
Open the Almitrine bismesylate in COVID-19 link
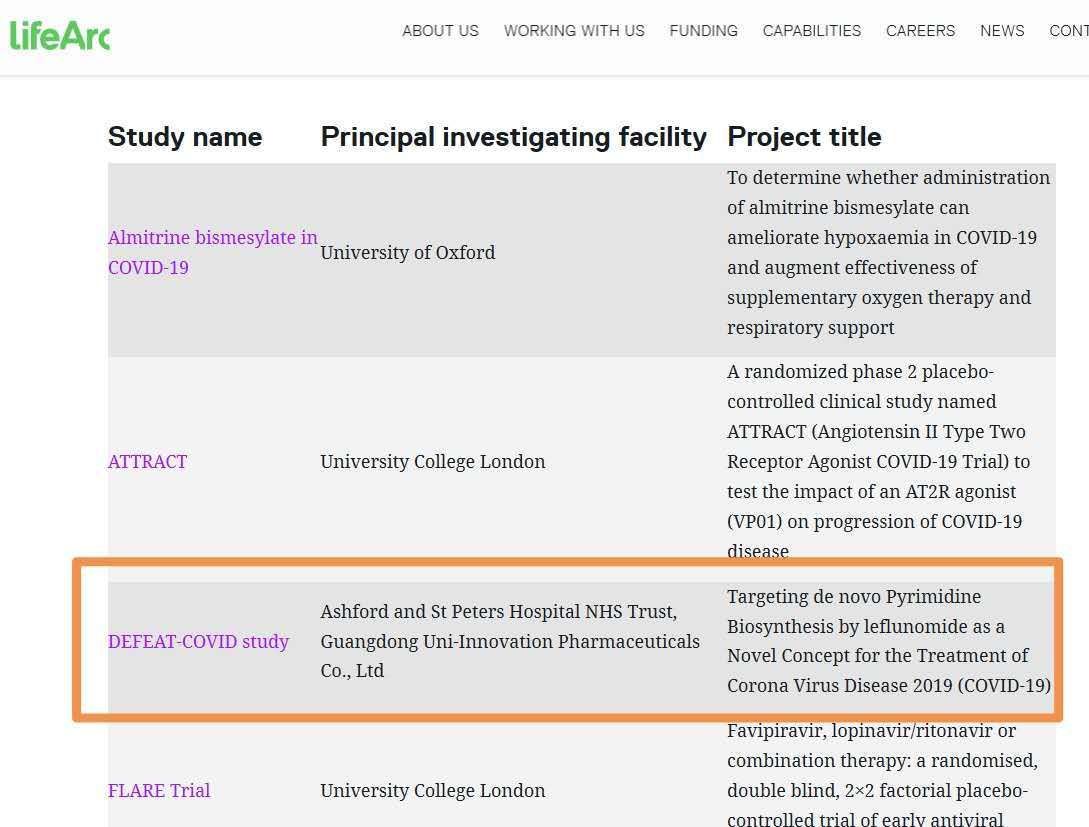click(x=213, y=253)
